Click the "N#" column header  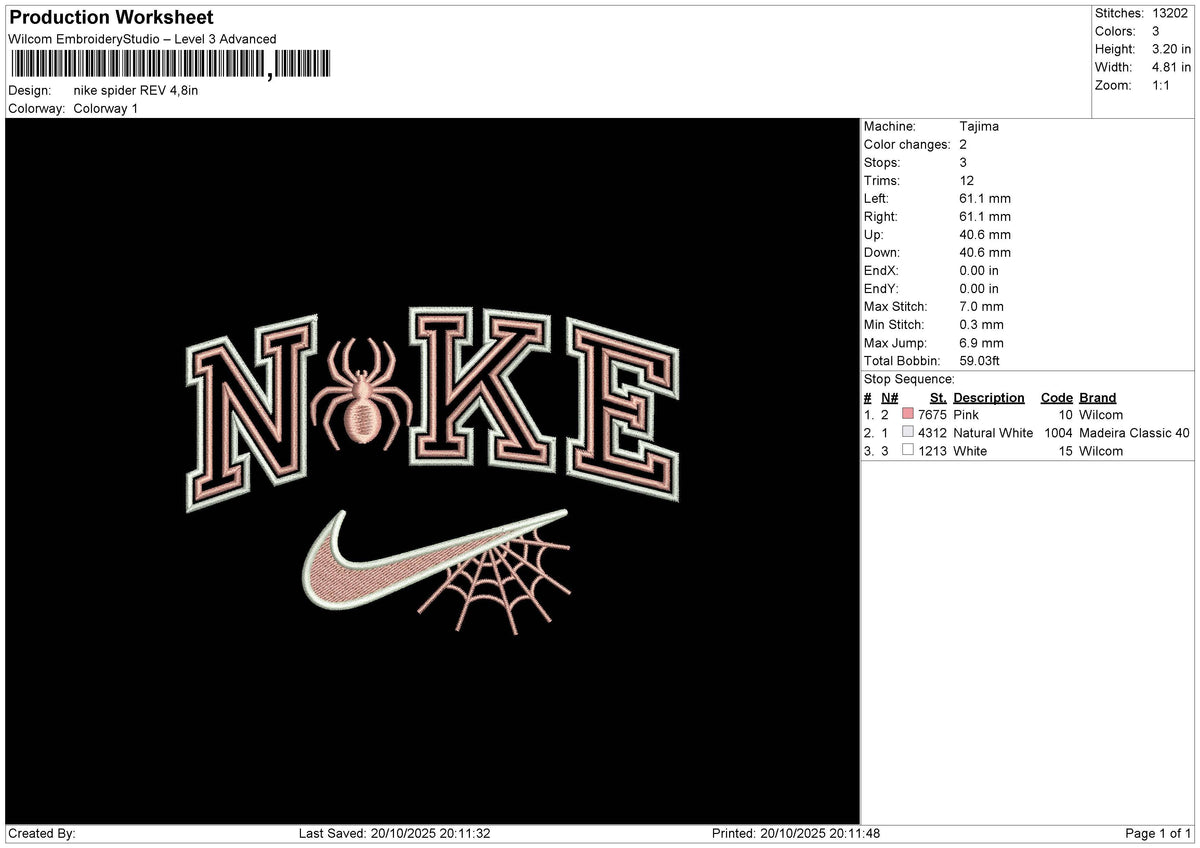tap(890, 398)
